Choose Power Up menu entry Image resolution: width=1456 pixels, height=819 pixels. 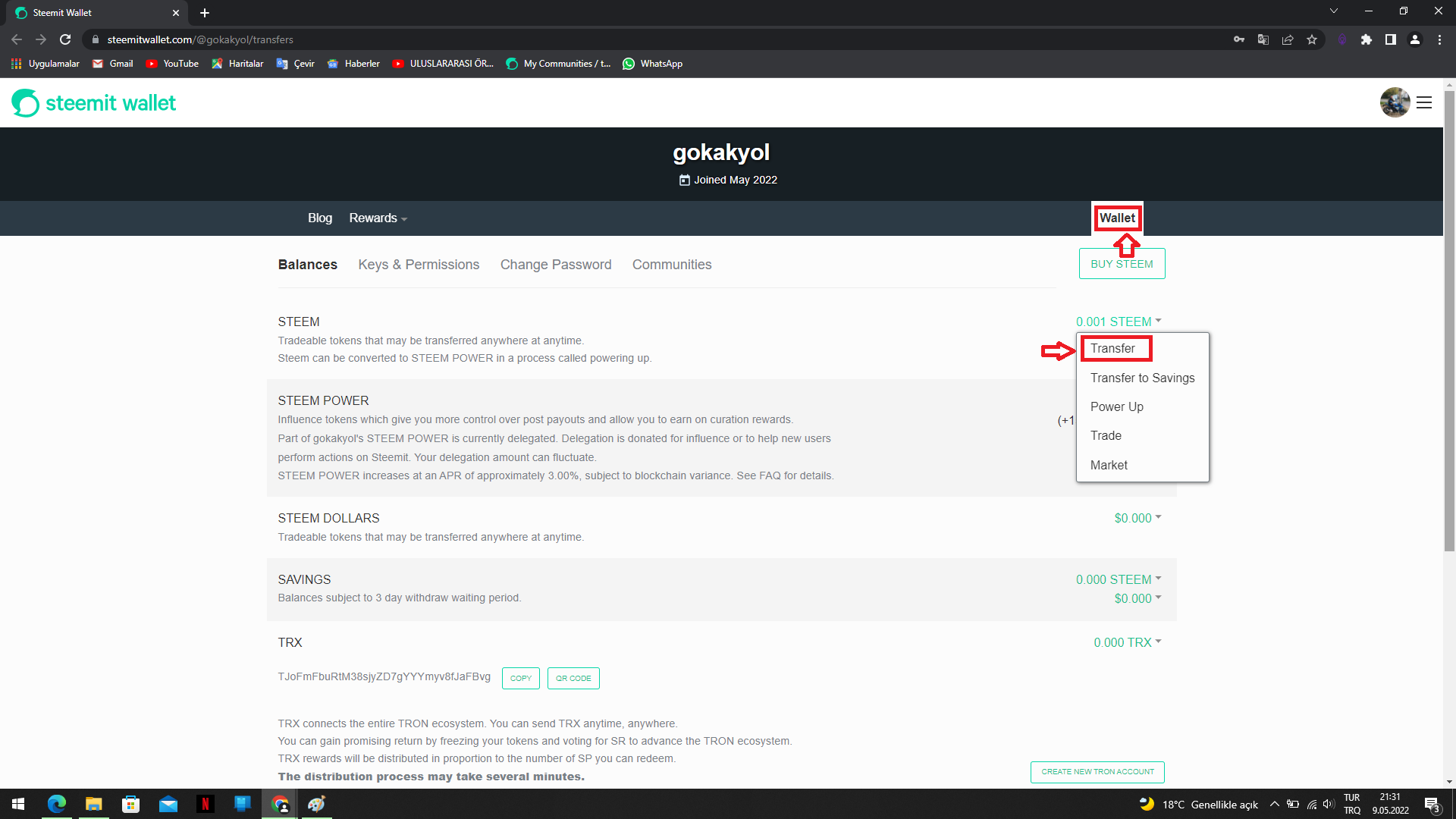tap(1116, 407)
